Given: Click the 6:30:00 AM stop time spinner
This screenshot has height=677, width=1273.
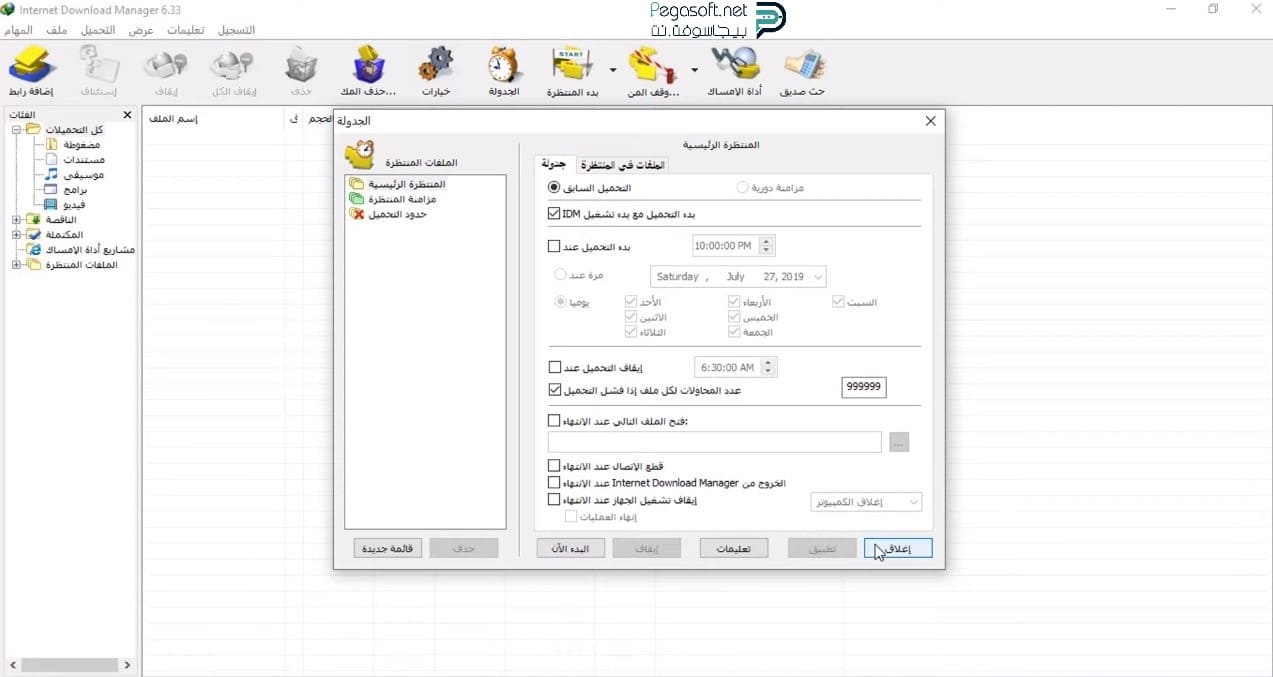Looking at the screenshot, I should [768, 368].
